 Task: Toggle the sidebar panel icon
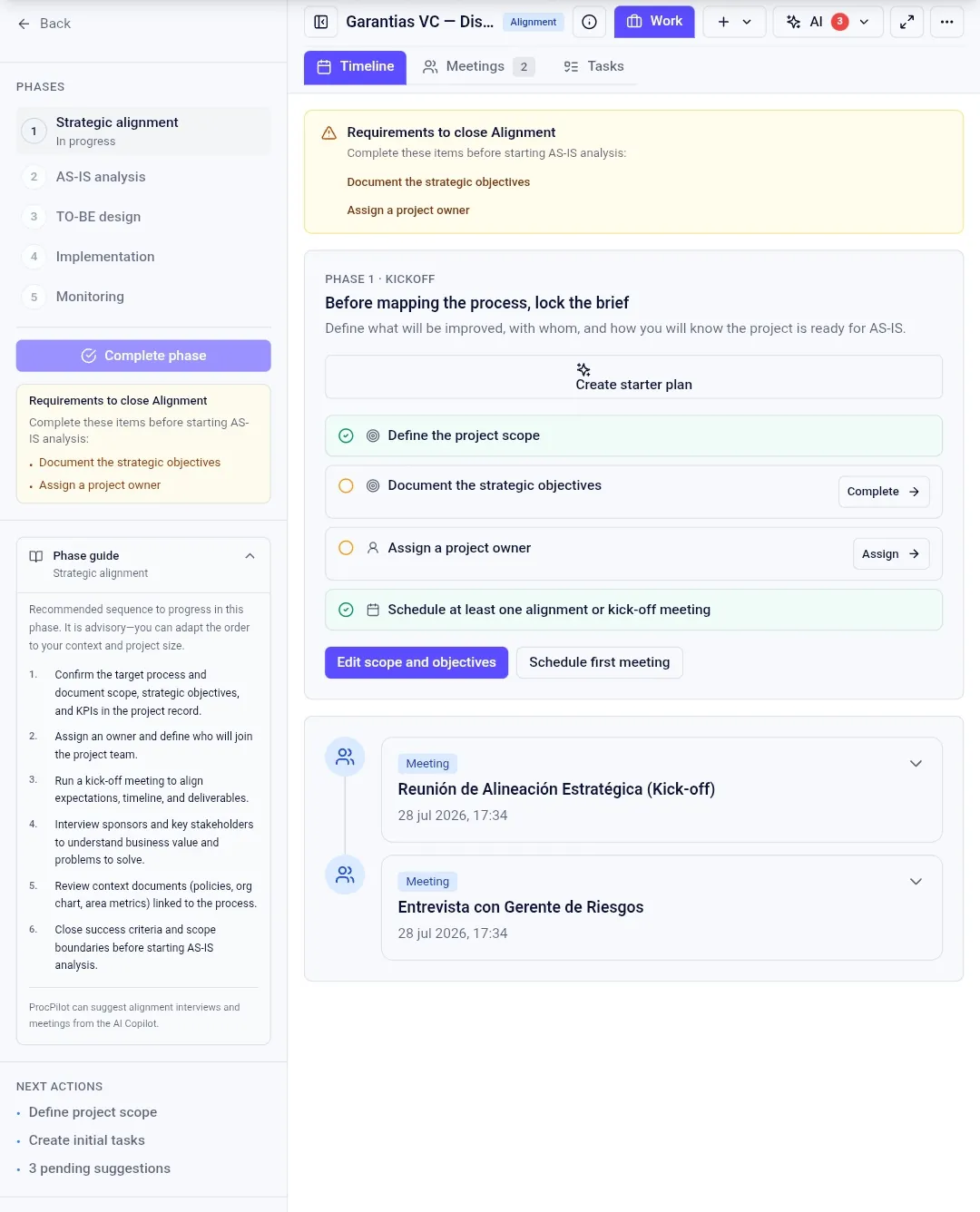click(x=321, y=22)
